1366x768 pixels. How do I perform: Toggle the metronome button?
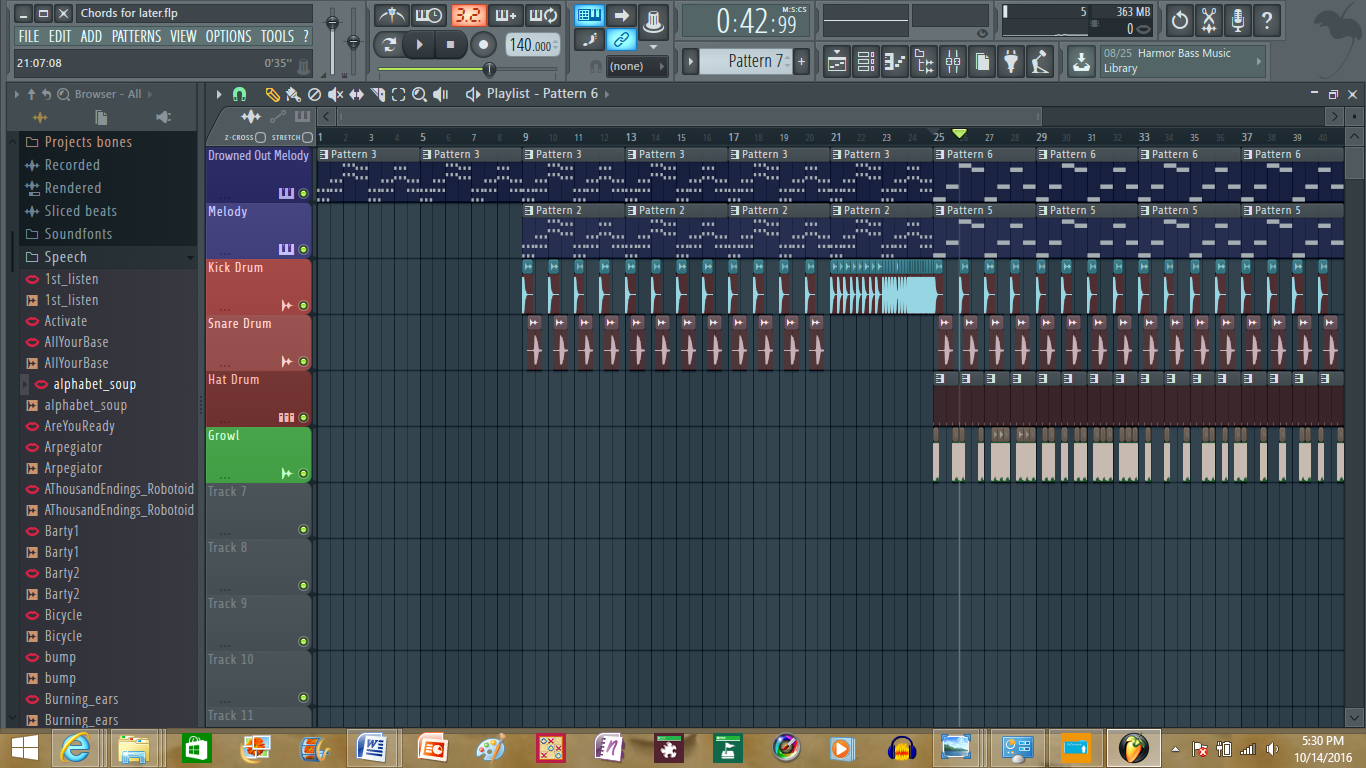pyautogui.click(x=391, y=16)
